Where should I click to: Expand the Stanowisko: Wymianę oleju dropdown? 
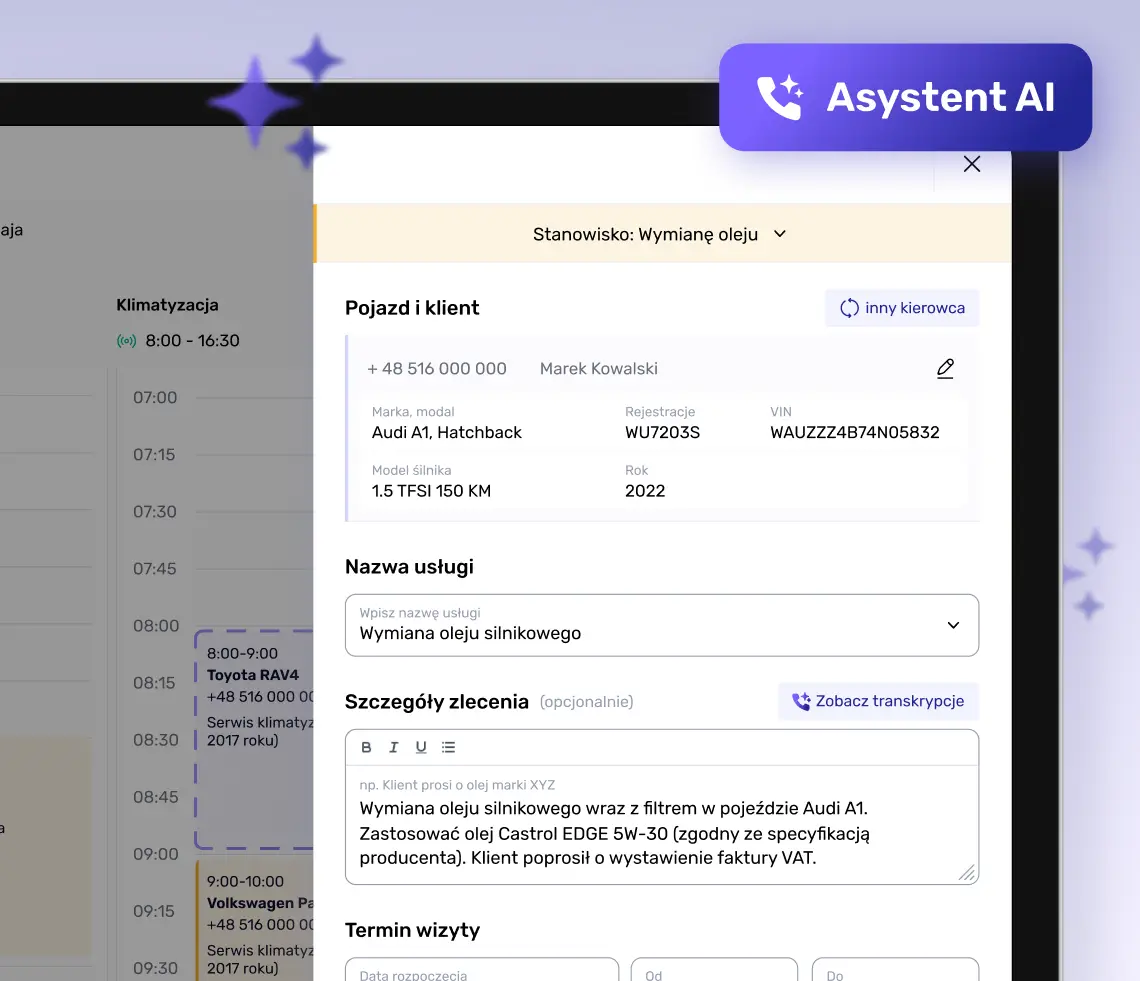pos(662,234)
